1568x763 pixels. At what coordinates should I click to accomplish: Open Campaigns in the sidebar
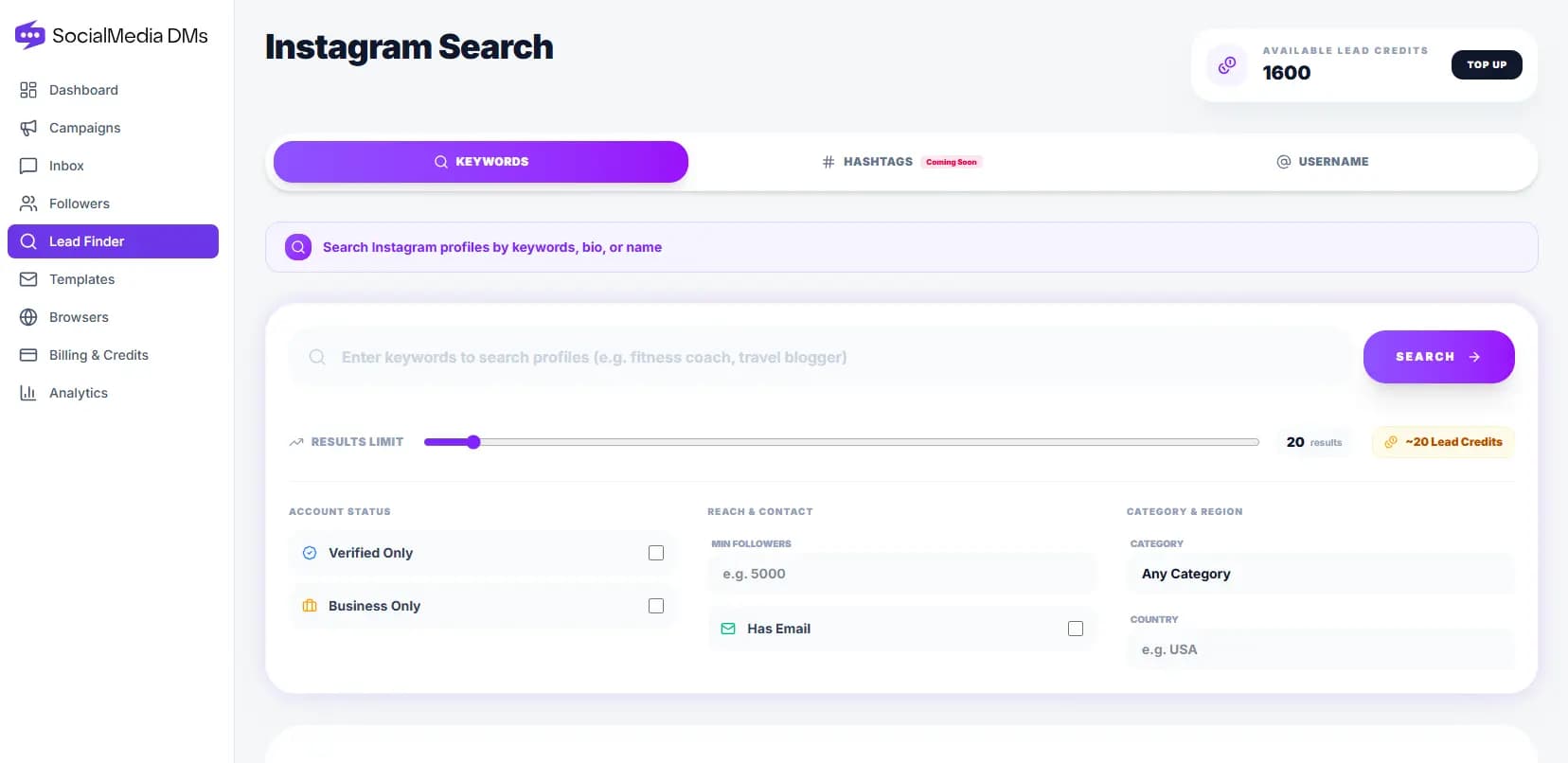click(113, 128)
